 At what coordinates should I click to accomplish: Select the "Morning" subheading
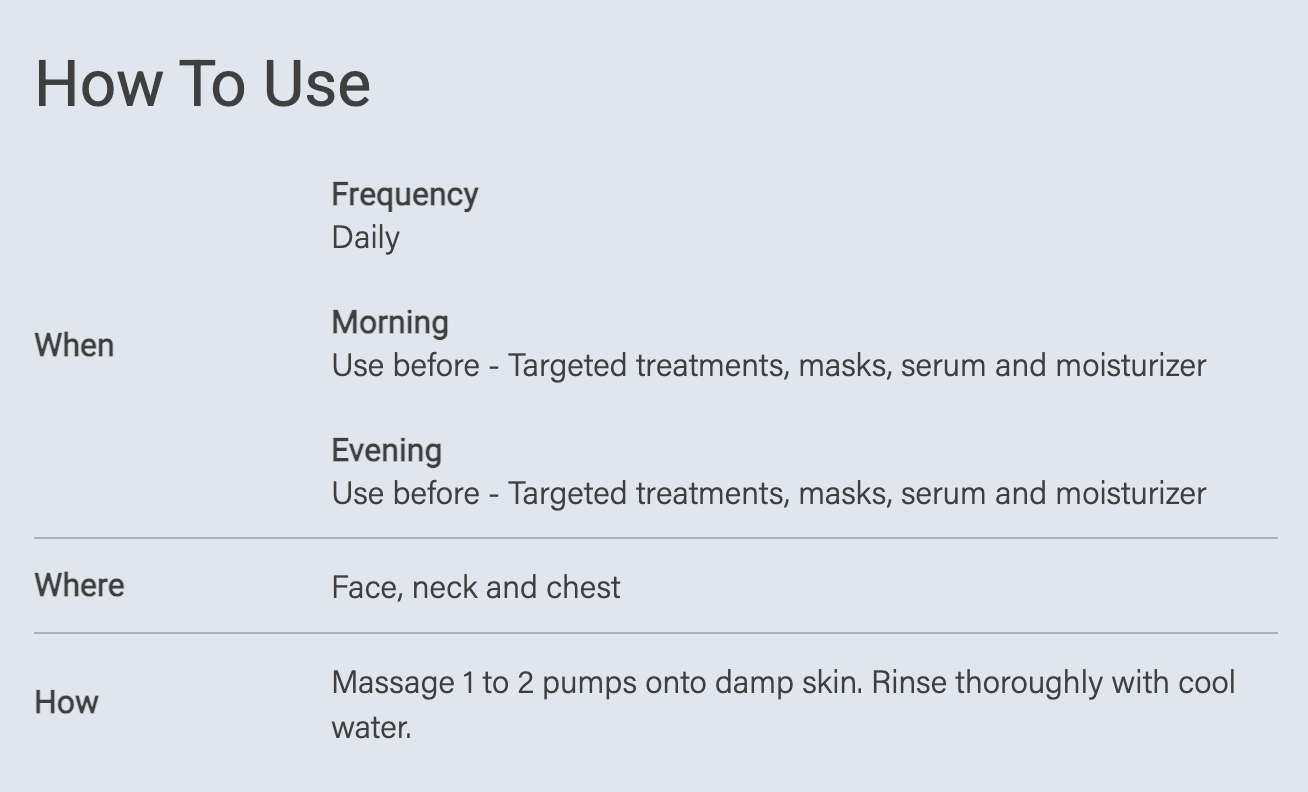pyautogui.click(x=389, y=322)
